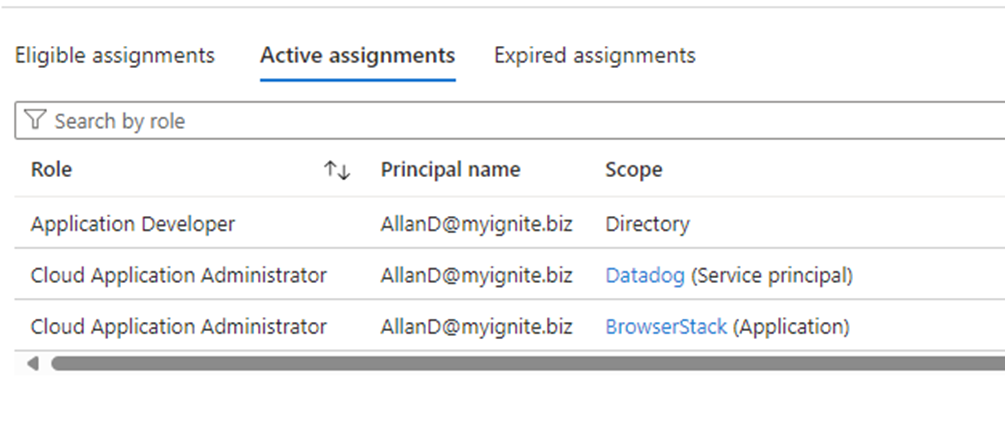Select Cloud Application Administrator row for BrowserStack
Screen dimensions: 1005x430
[178, 327]
